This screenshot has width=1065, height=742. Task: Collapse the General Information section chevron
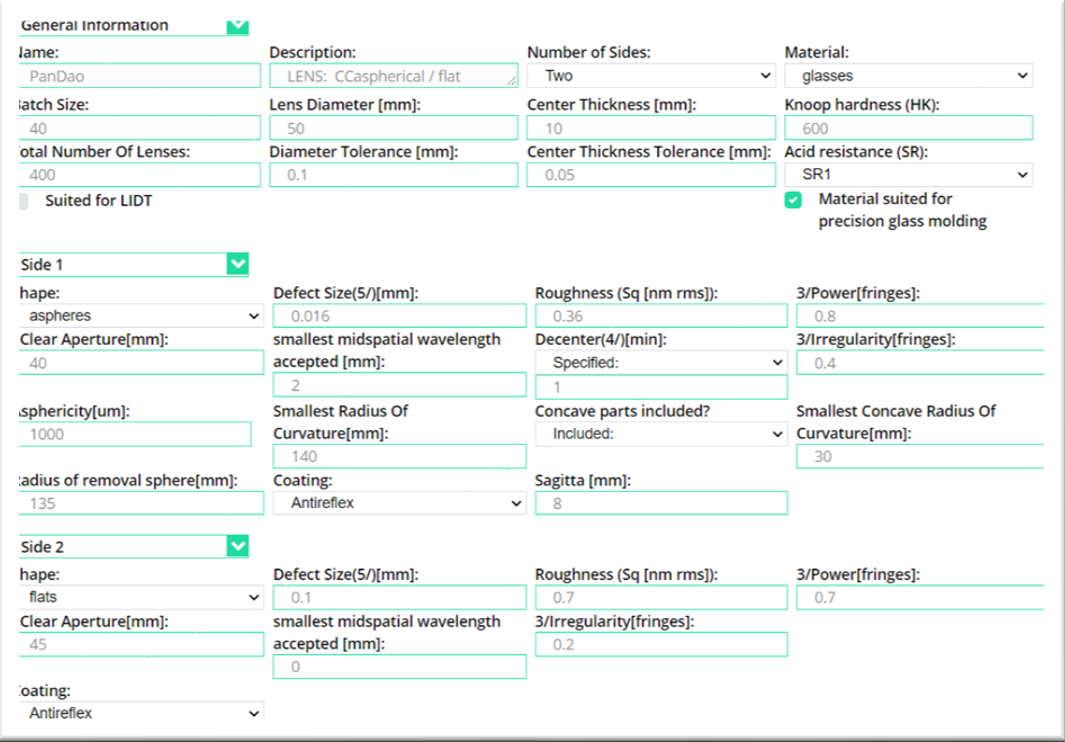pos(238,26)
